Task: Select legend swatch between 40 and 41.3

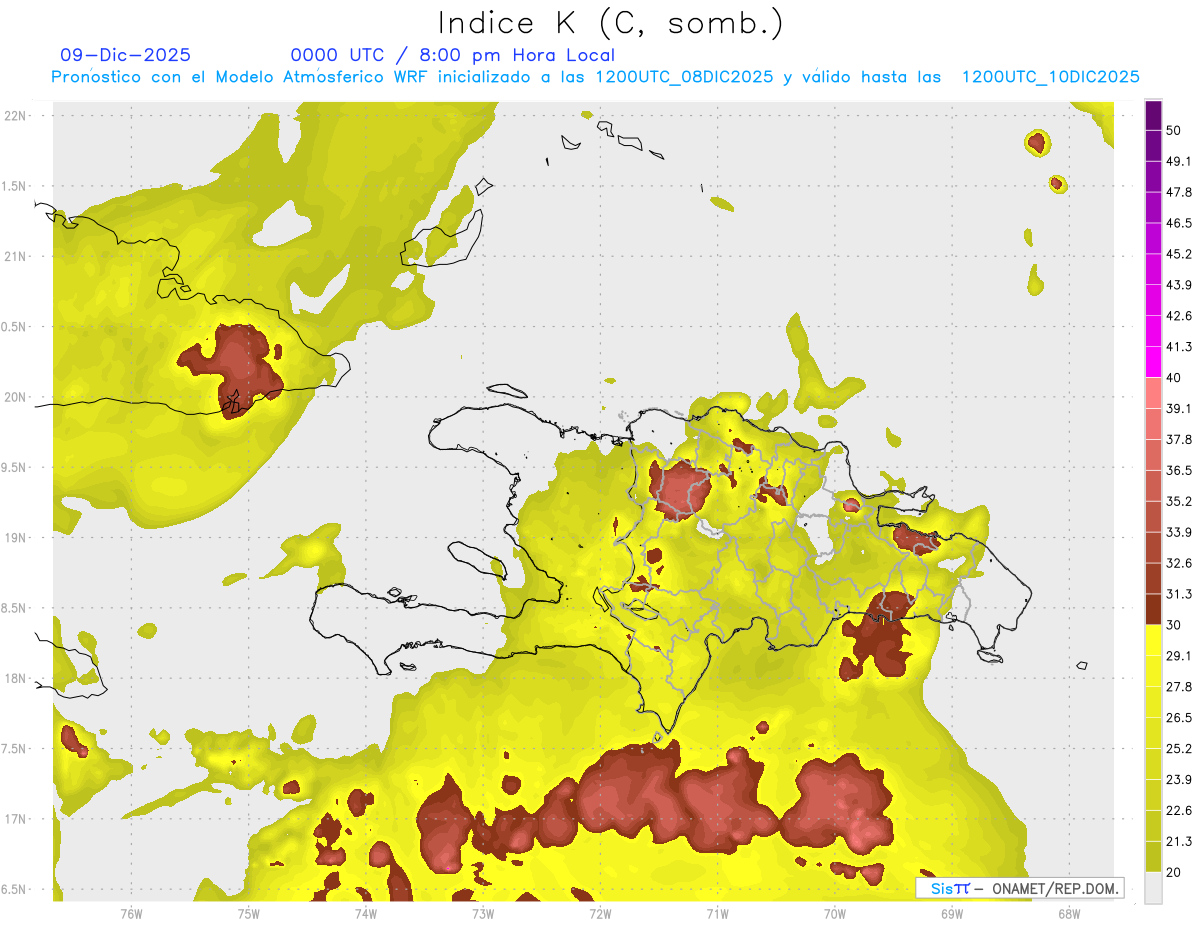Action: pyautogui.click(x=1154, y=362)
